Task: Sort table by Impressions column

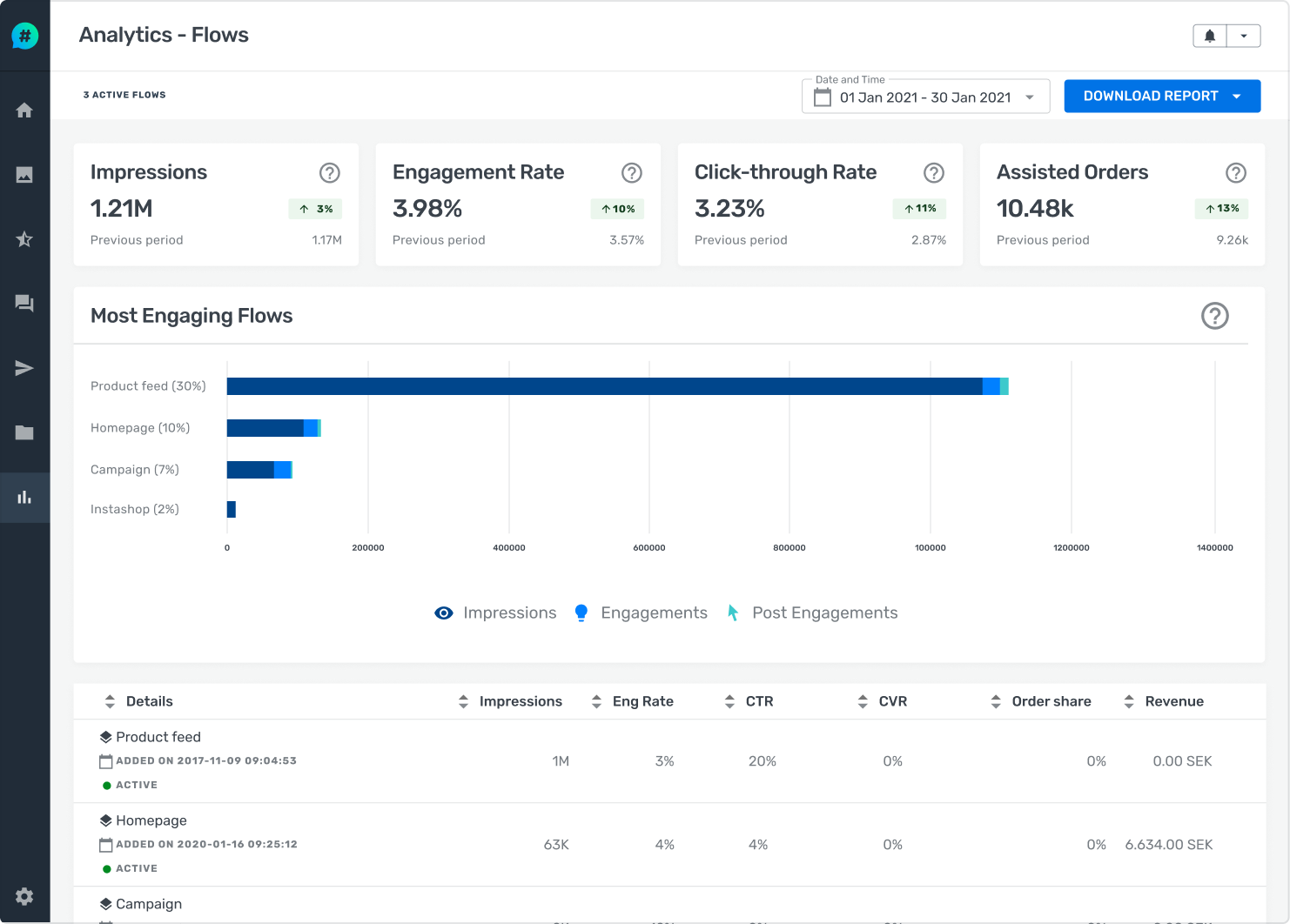Action: click(520, 701)
